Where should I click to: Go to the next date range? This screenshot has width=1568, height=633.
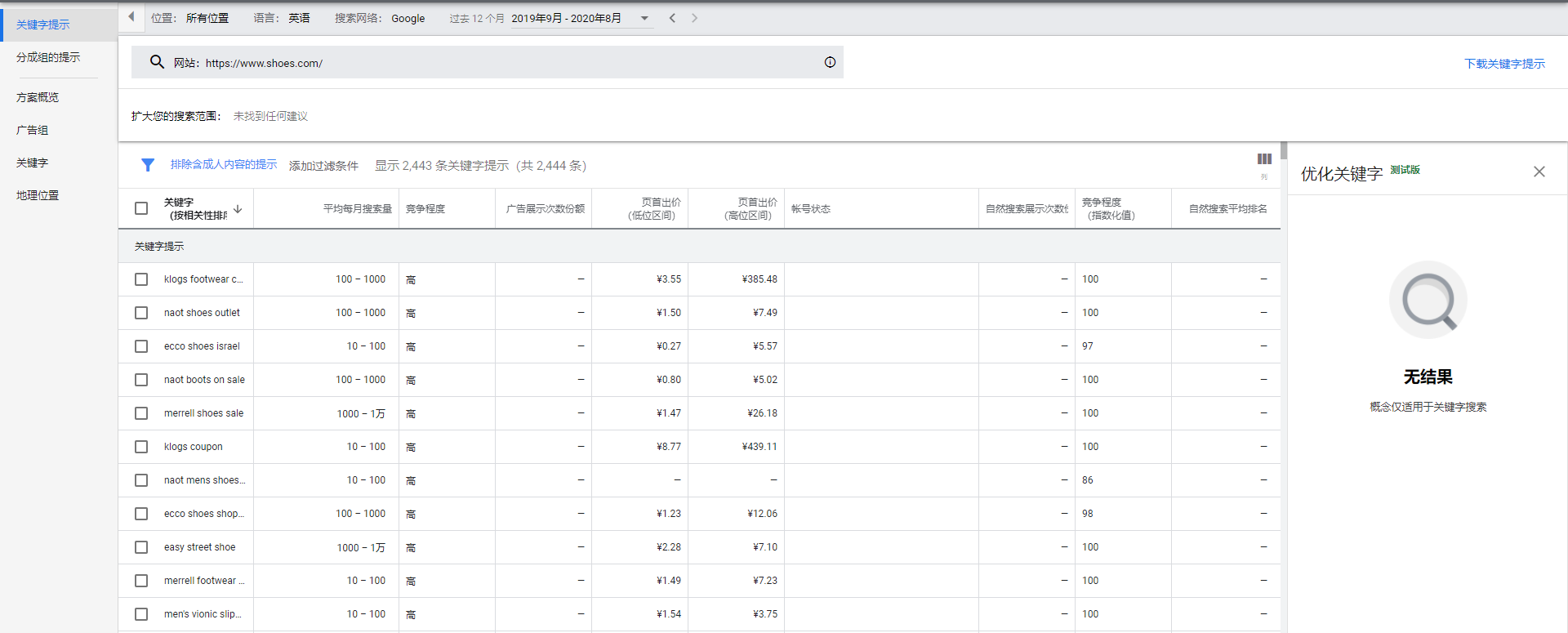click(694, 18)
